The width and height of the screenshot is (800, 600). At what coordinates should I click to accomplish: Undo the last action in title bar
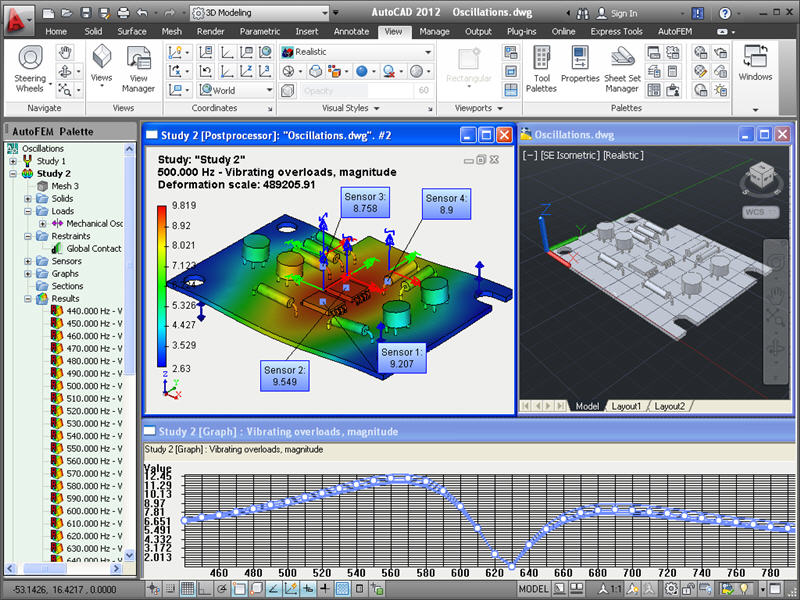point(142,13)
